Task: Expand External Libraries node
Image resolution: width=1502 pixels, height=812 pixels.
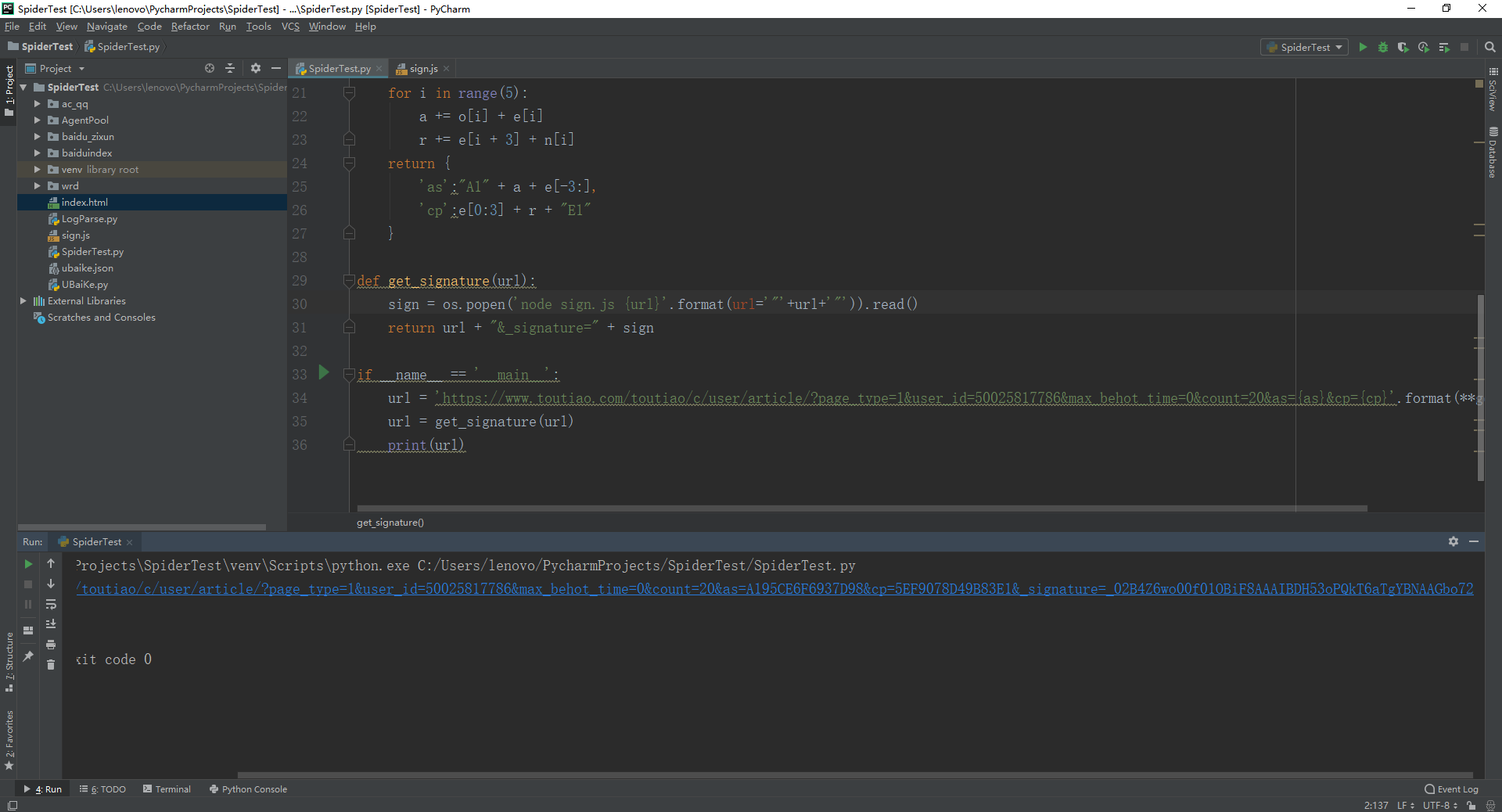Action: click(x=23, y=301)
